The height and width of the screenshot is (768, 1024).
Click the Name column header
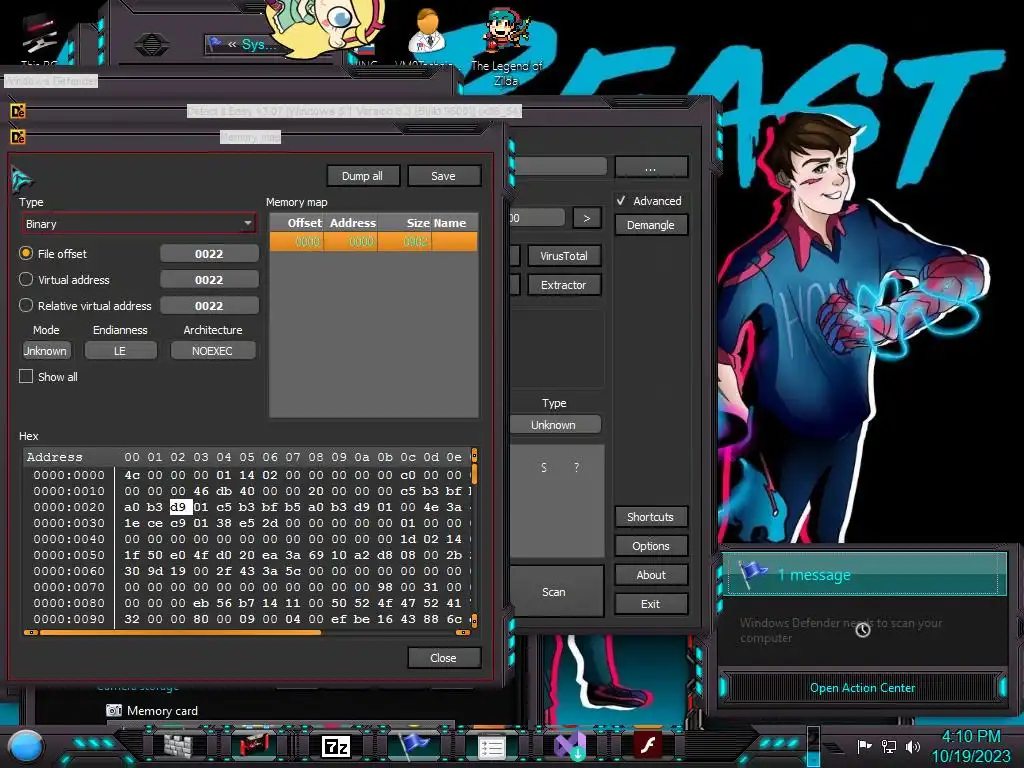click(454, 223)
